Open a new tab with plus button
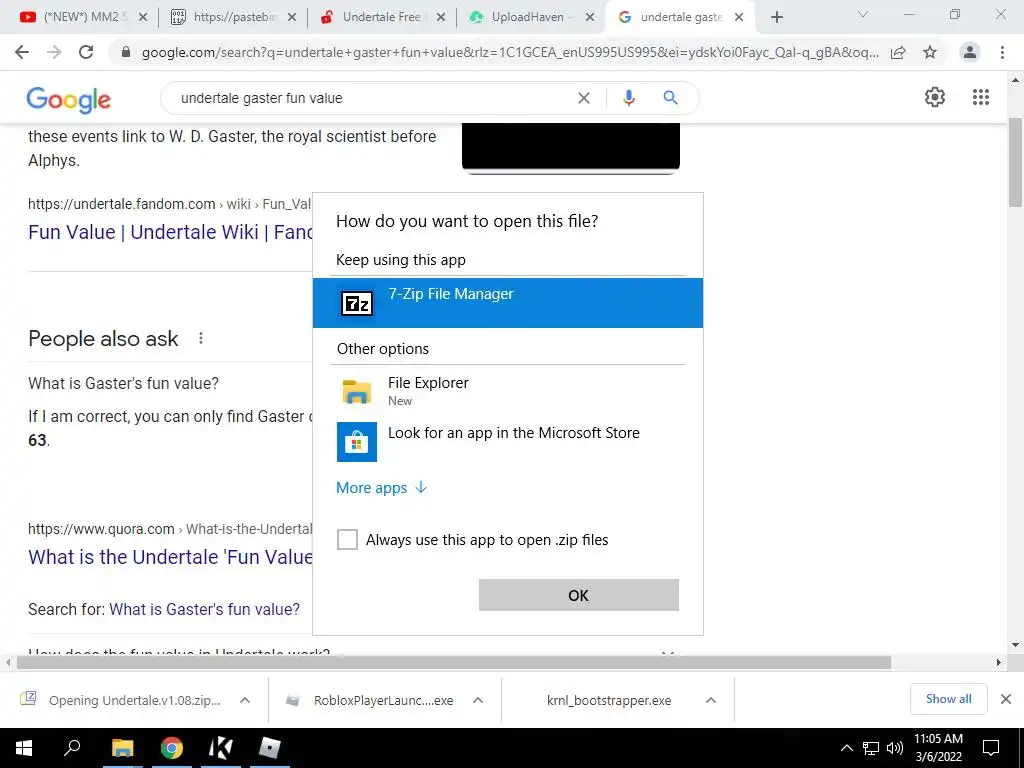This screenshot has height=768, width=1024. [776, 18]
